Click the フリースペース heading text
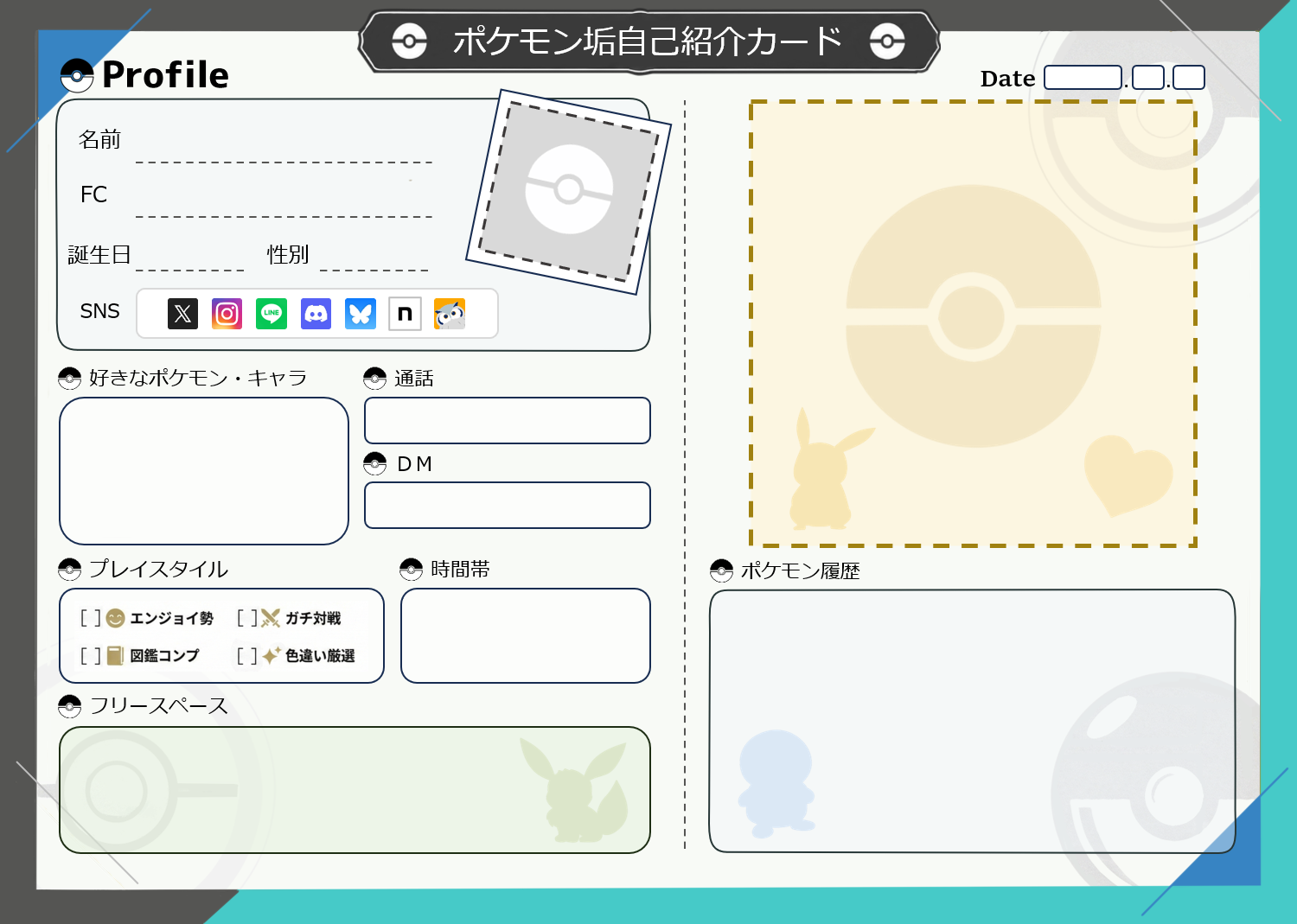This screenshot has height=924, width=1297. 159,707
